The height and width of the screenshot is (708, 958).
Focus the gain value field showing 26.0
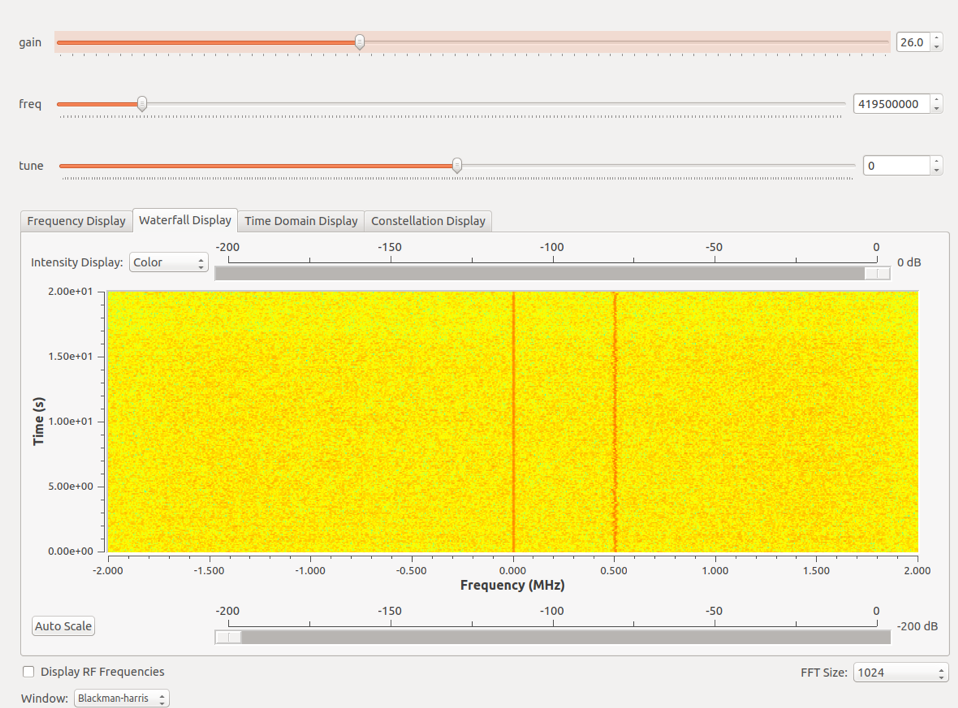913,42
